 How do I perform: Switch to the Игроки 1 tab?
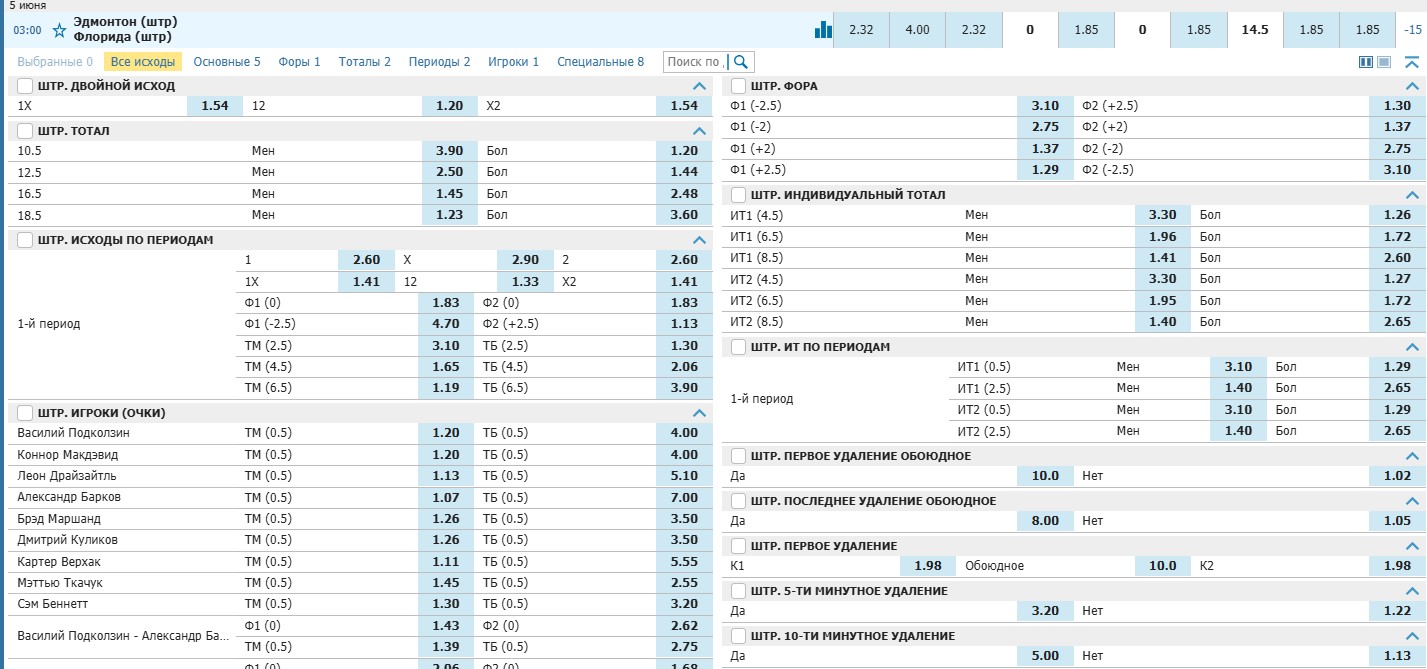[x=513, y=62]
